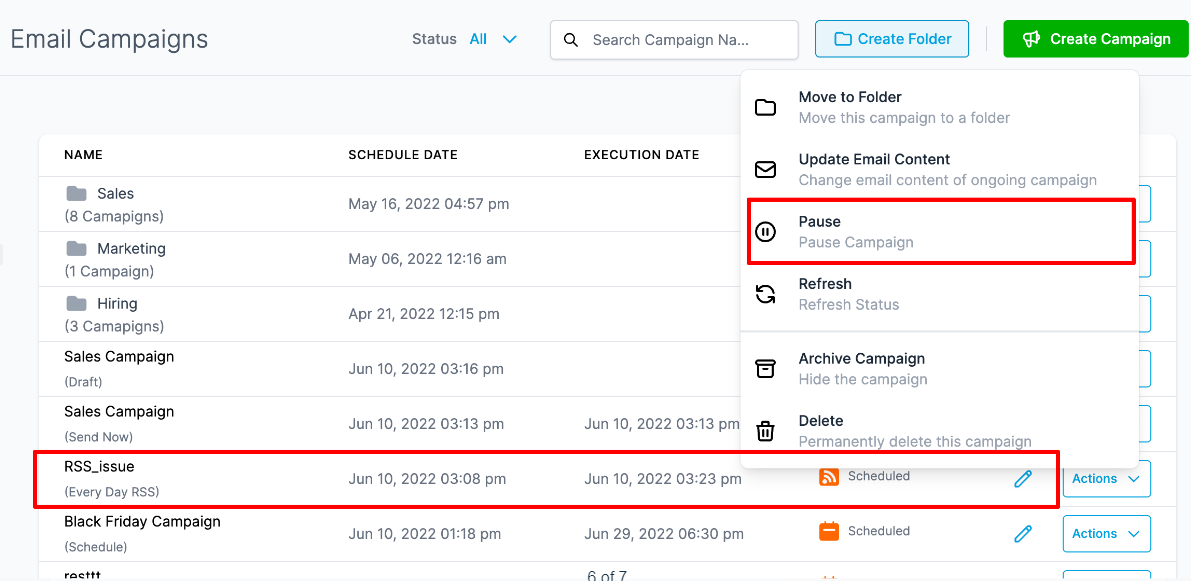Click the Sales folder icon
The width and height of the screenshot is (1191, 581).
tap(76, 194)
